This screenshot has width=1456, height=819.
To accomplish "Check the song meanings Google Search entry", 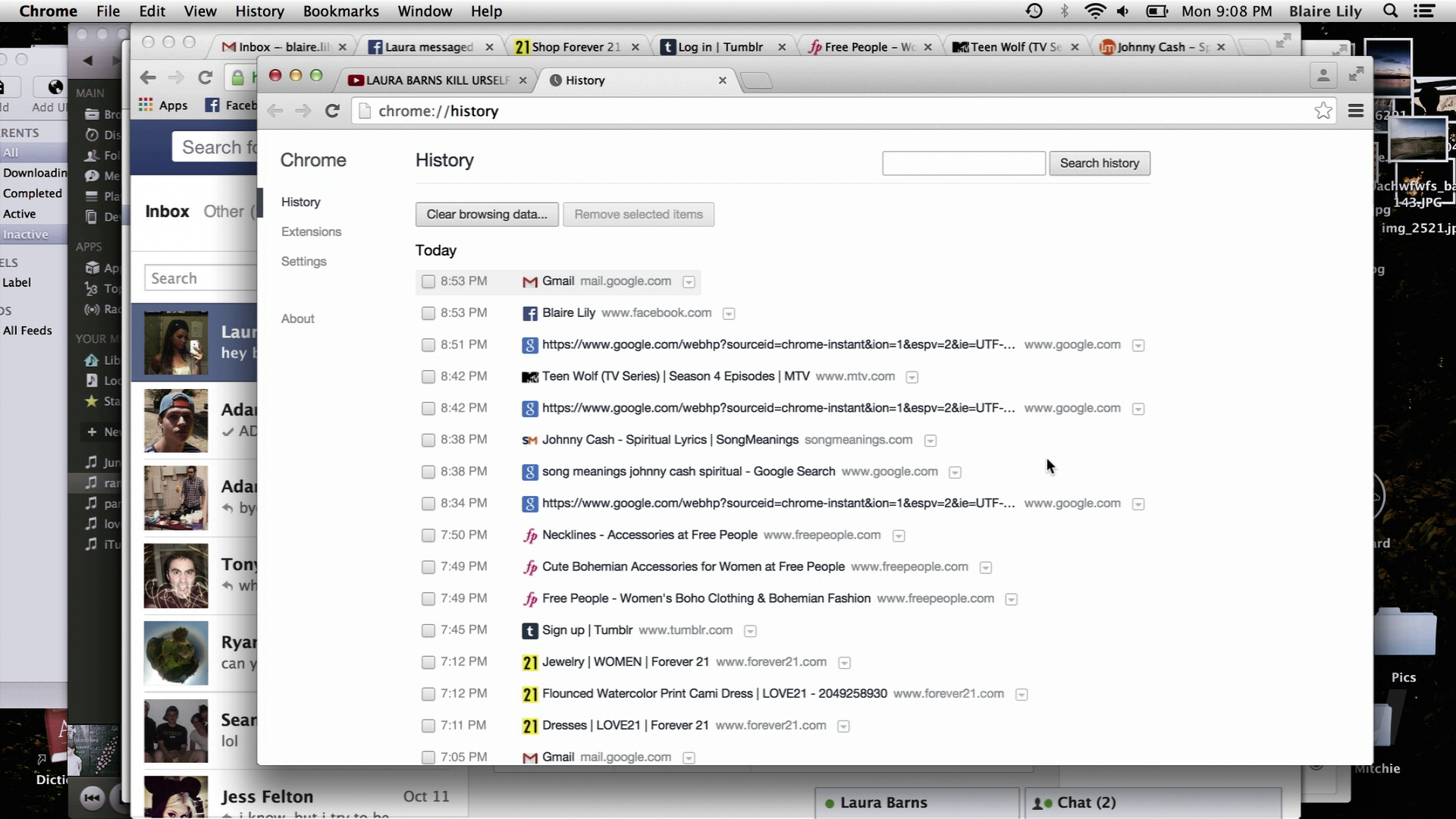I will 428,472.
